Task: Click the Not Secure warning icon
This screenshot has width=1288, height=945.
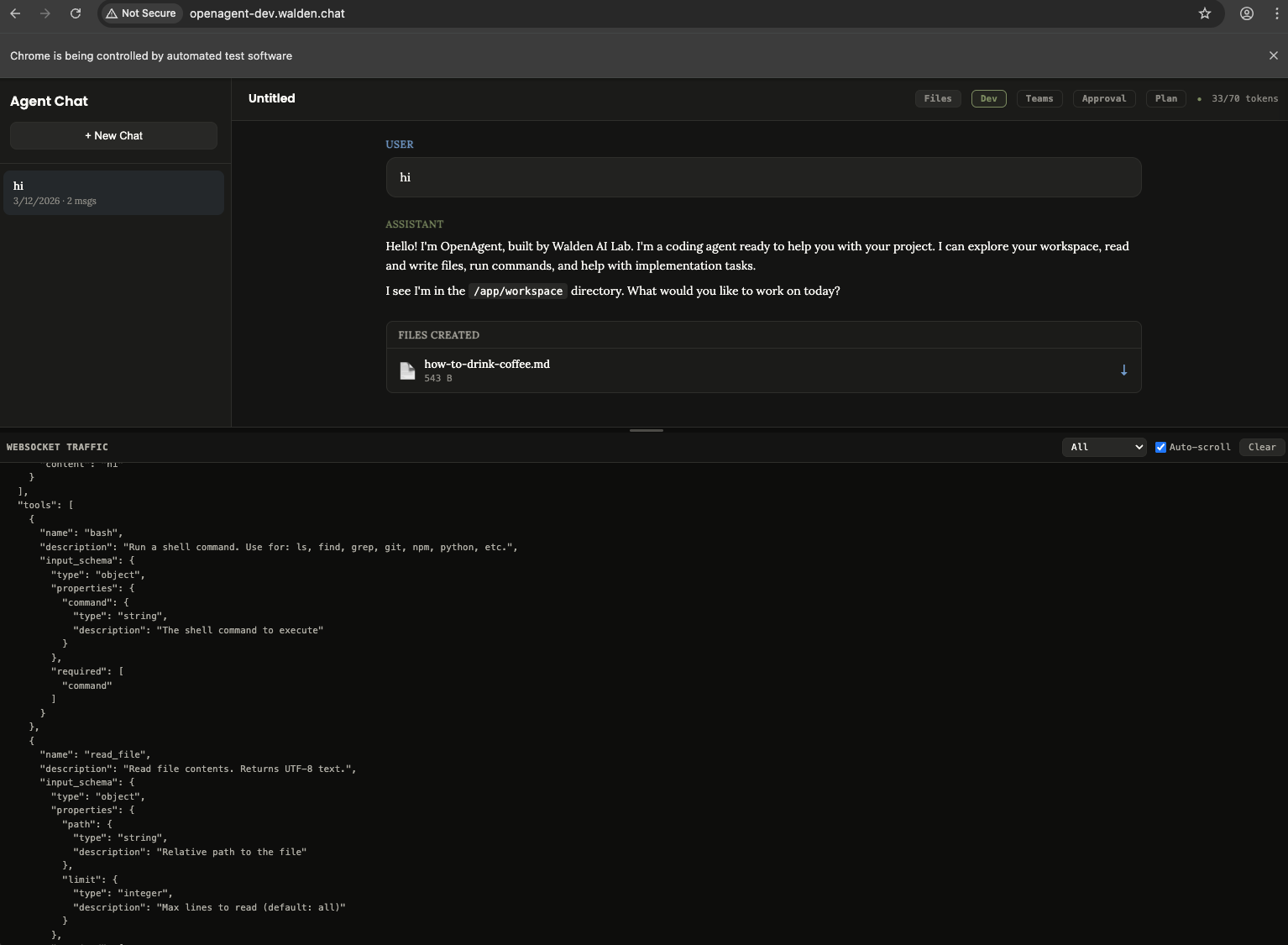Action: (x=113, y=13)
